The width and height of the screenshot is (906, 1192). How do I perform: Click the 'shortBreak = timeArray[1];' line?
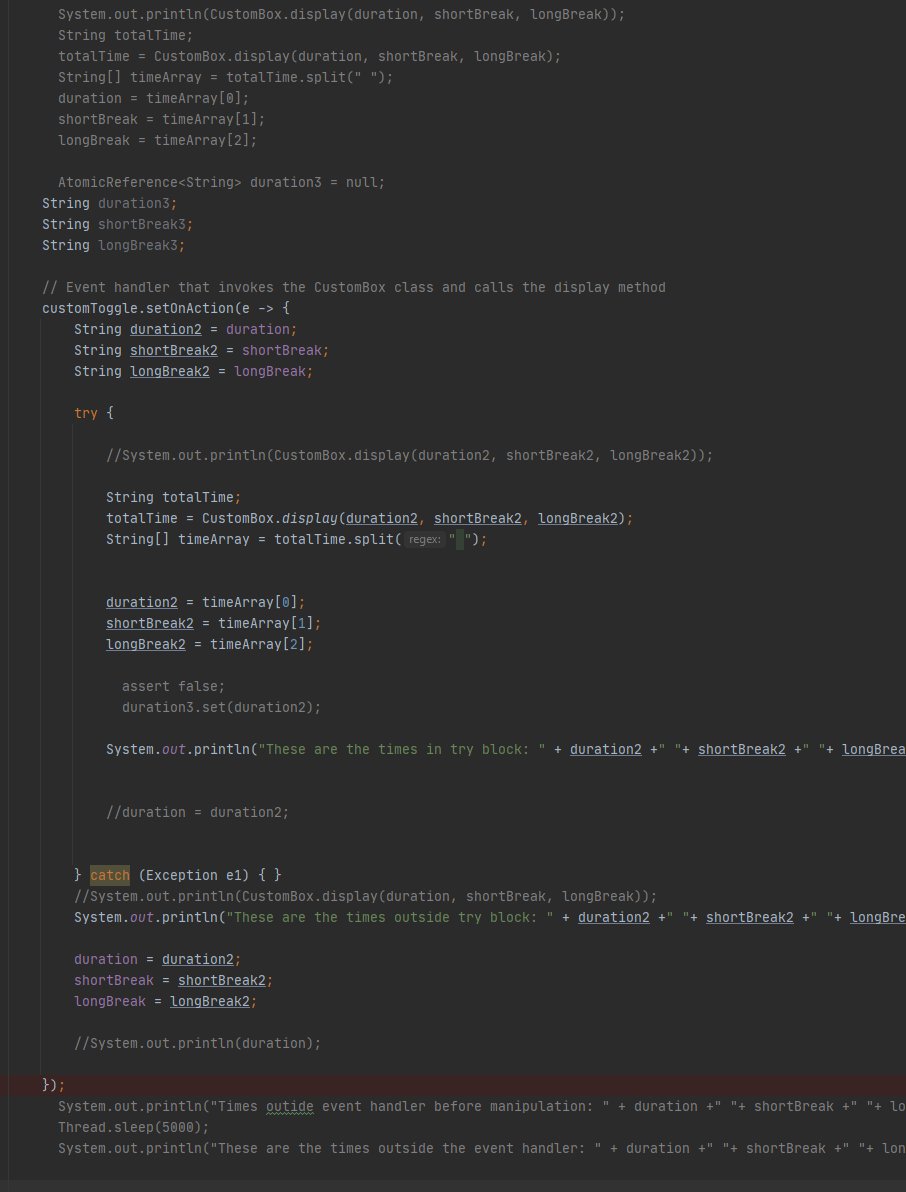(x=161, y=119)
